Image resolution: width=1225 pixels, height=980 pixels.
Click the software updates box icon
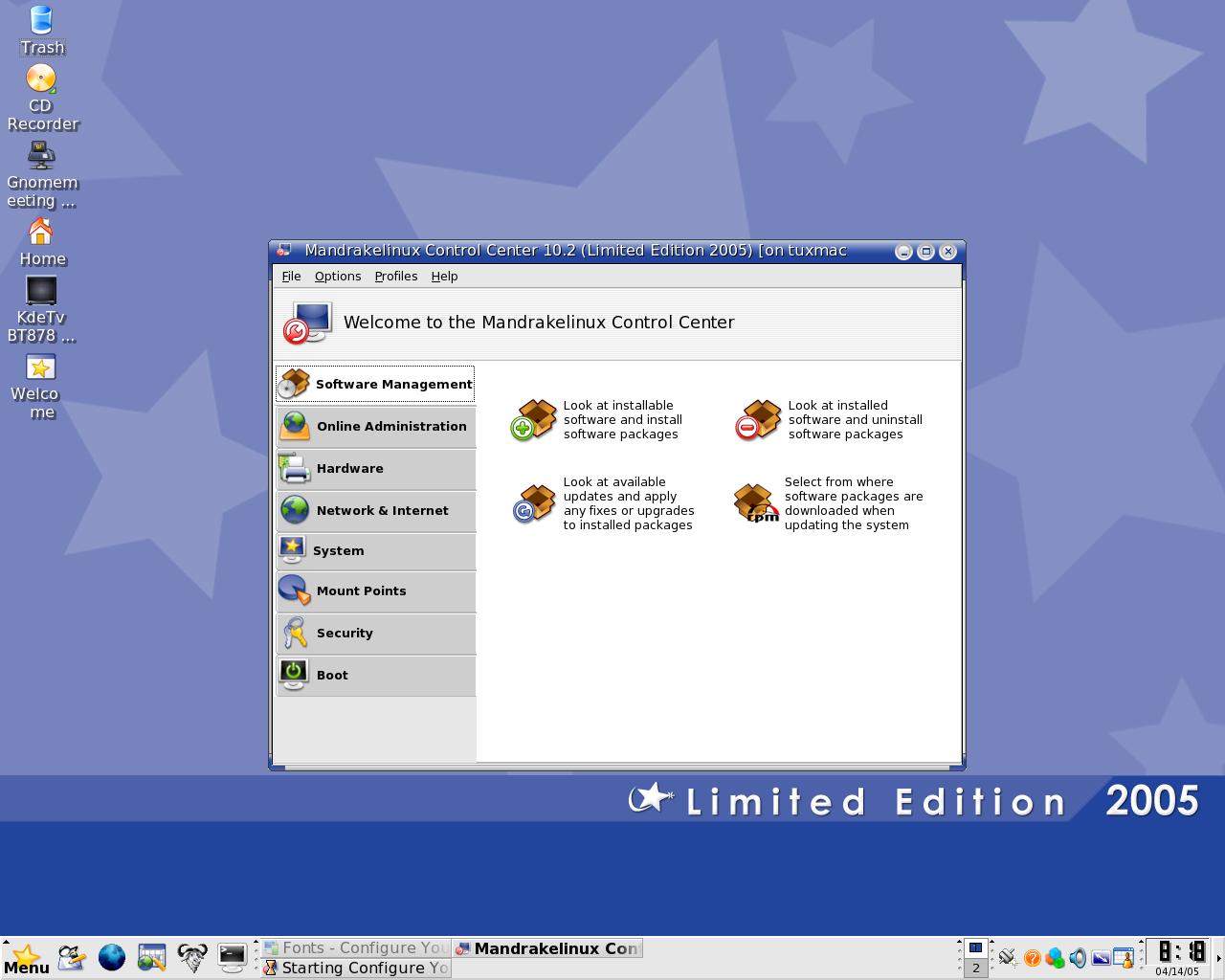[x=534, y=503]
